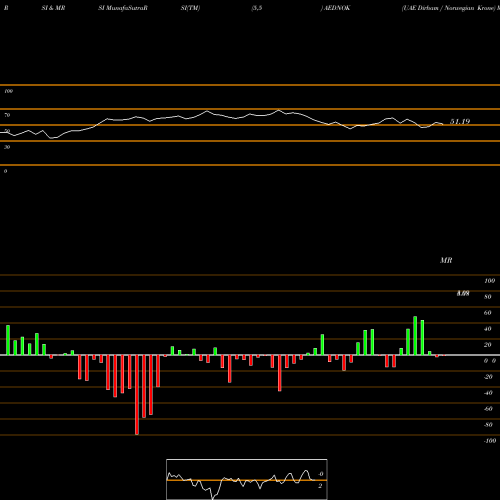
Task: Click the -60 label on MR axis
Action: pyautogui.click(x=488, y=409)
